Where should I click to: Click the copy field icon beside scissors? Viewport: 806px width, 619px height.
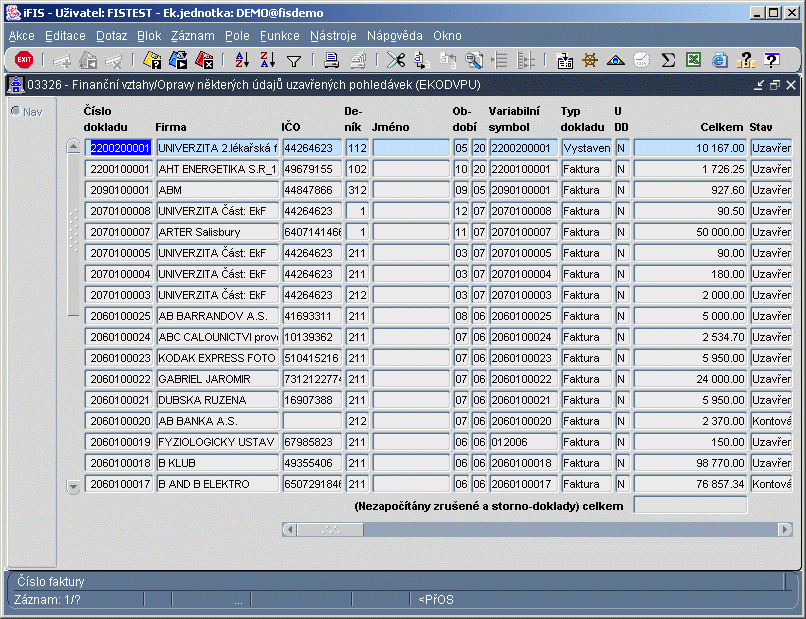[x=422, y=60]
